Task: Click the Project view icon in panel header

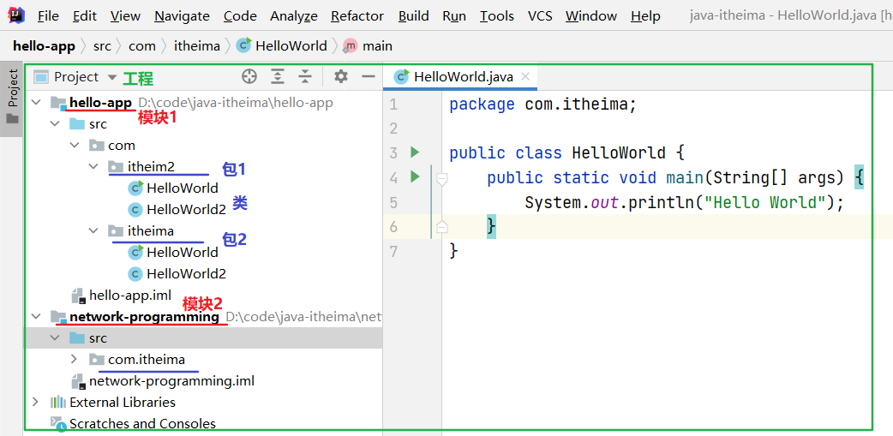Action: click(x=40, y=77)
